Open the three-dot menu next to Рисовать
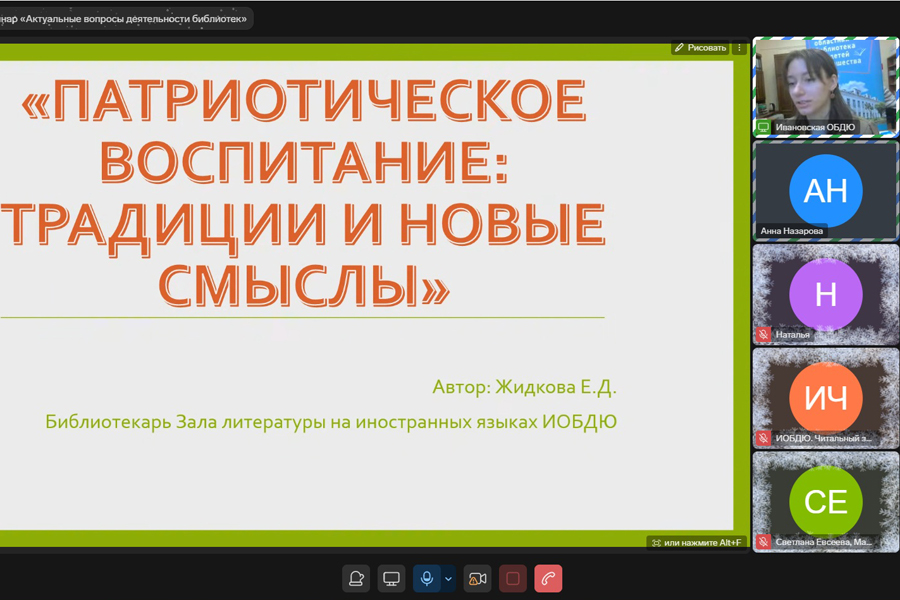Screen dimensions: 900x600 [740, 47]
